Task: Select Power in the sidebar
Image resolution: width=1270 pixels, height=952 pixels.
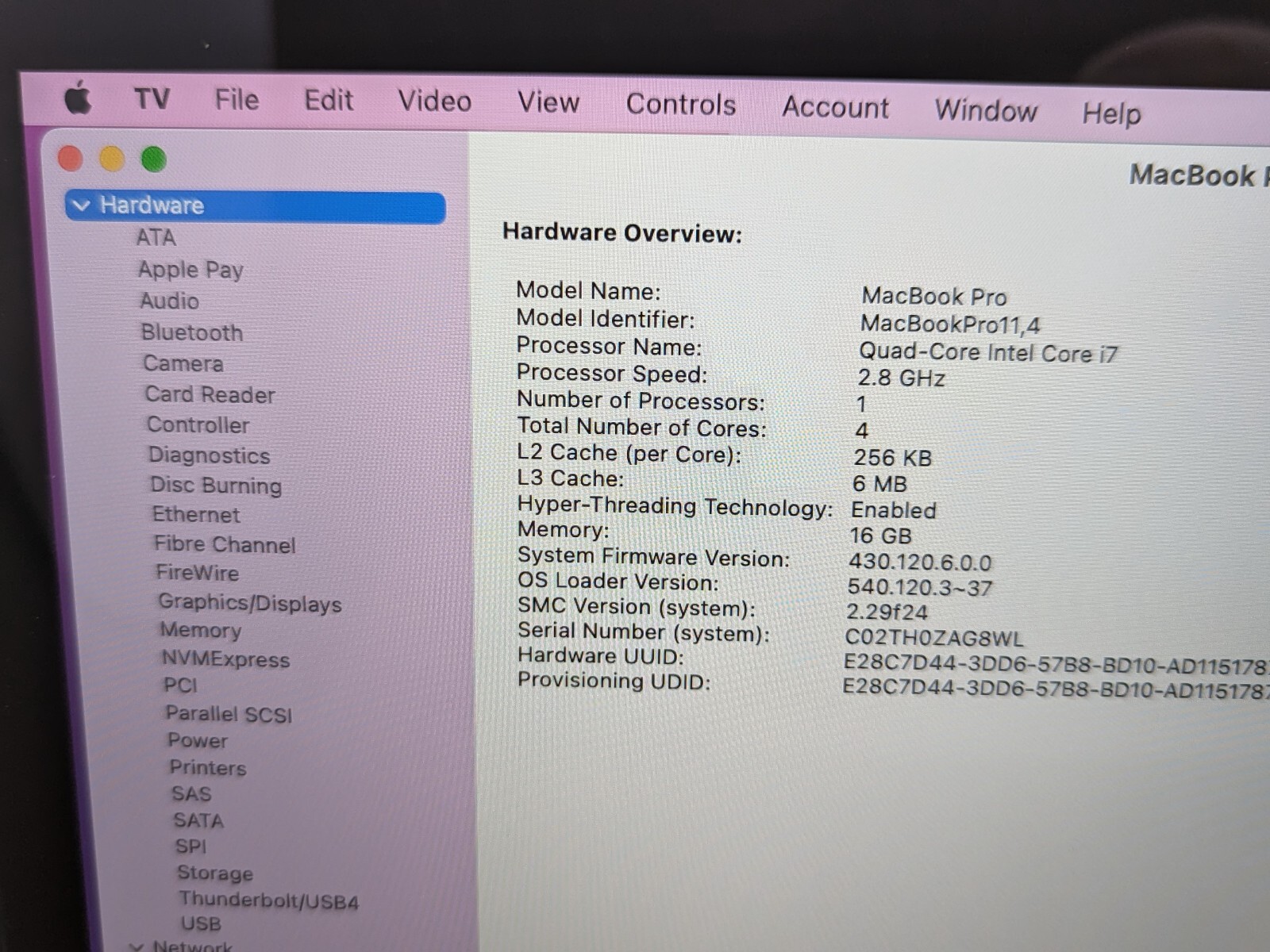Action: point(197,740)
